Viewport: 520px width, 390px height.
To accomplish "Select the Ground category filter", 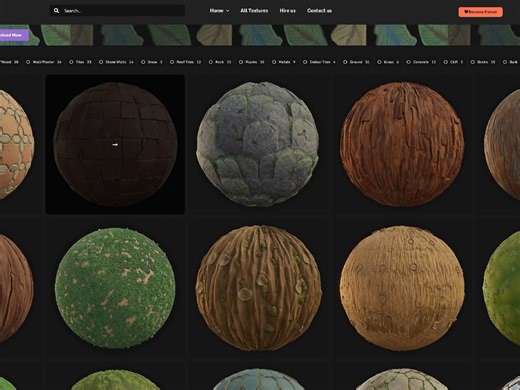I will point(356,62).
